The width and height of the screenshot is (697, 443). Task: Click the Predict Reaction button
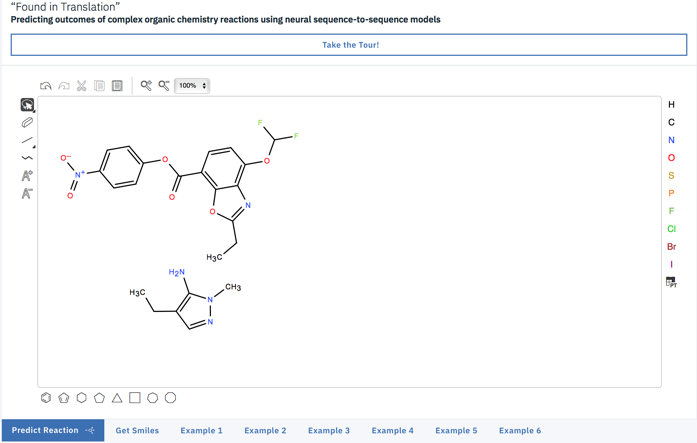tap(53, 430)
